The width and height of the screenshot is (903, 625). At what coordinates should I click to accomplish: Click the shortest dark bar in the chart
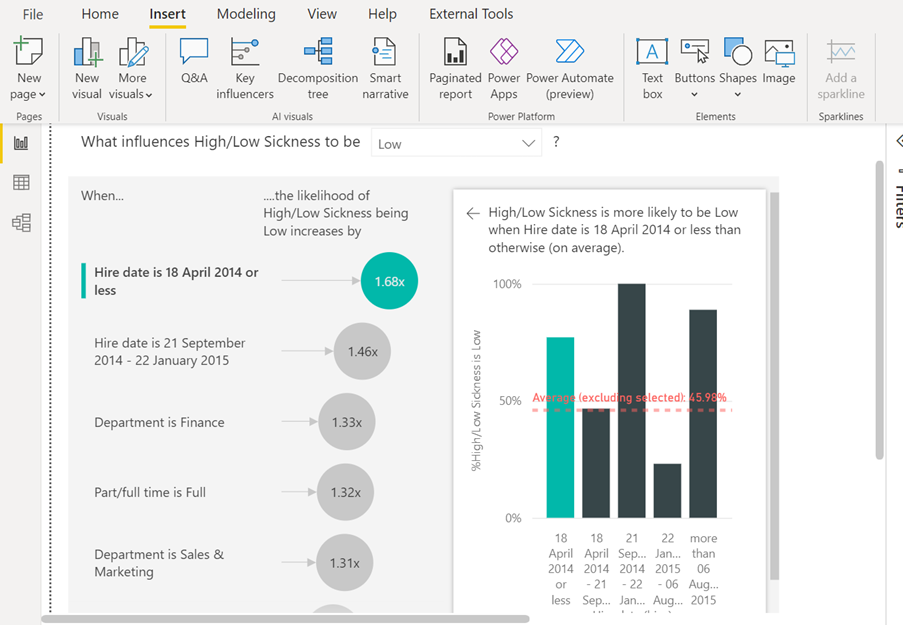(667, 491)
